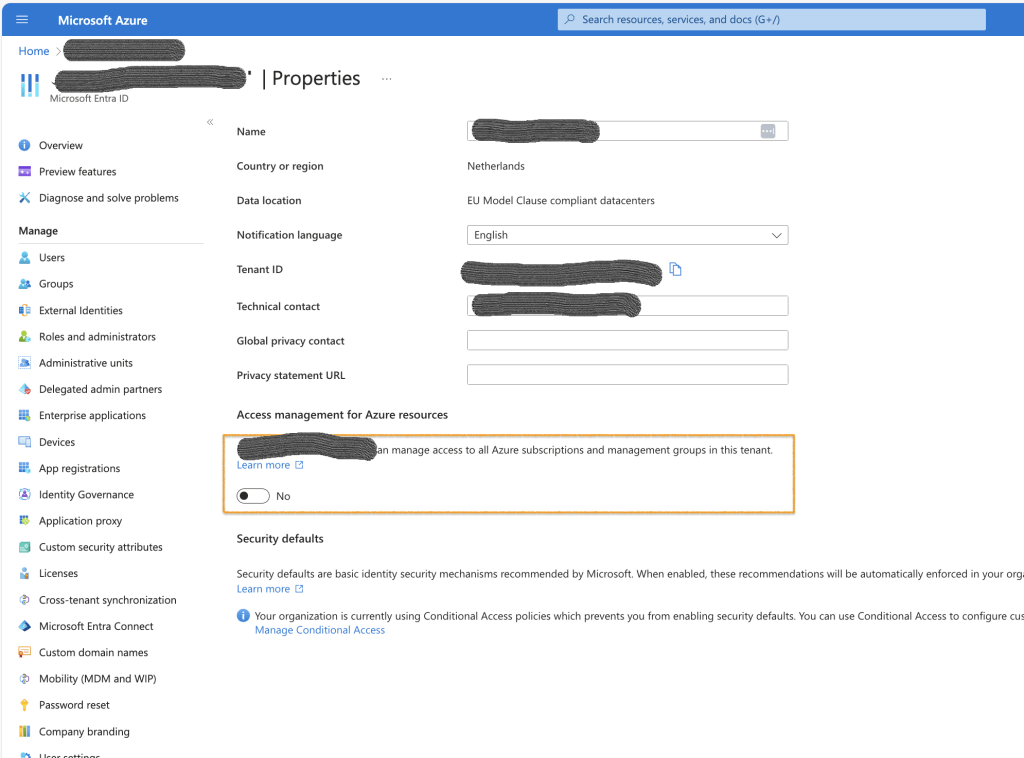
Task: Click the Identity Governance icon
Action: point(25,495)
